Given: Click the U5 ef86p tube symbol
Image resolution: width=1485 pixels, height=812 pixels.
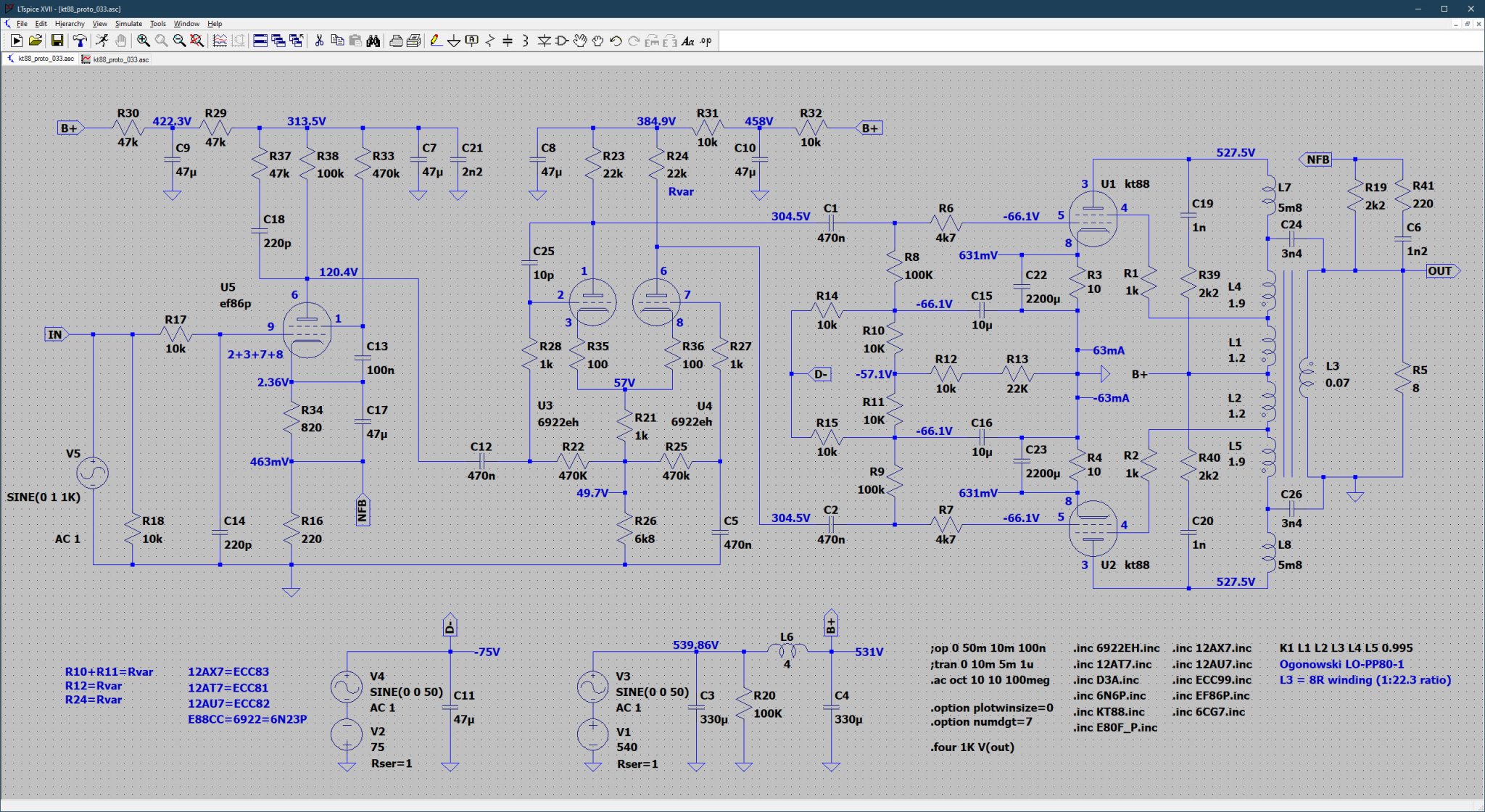Looking at the screenshot, I should click(307, 331).
